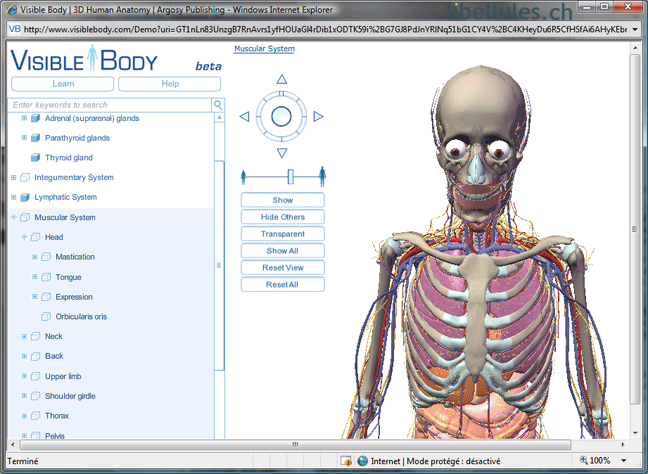Toggle visibility cube for Shoulder girdle
The image size is (648, 474).
click(36, 396)
